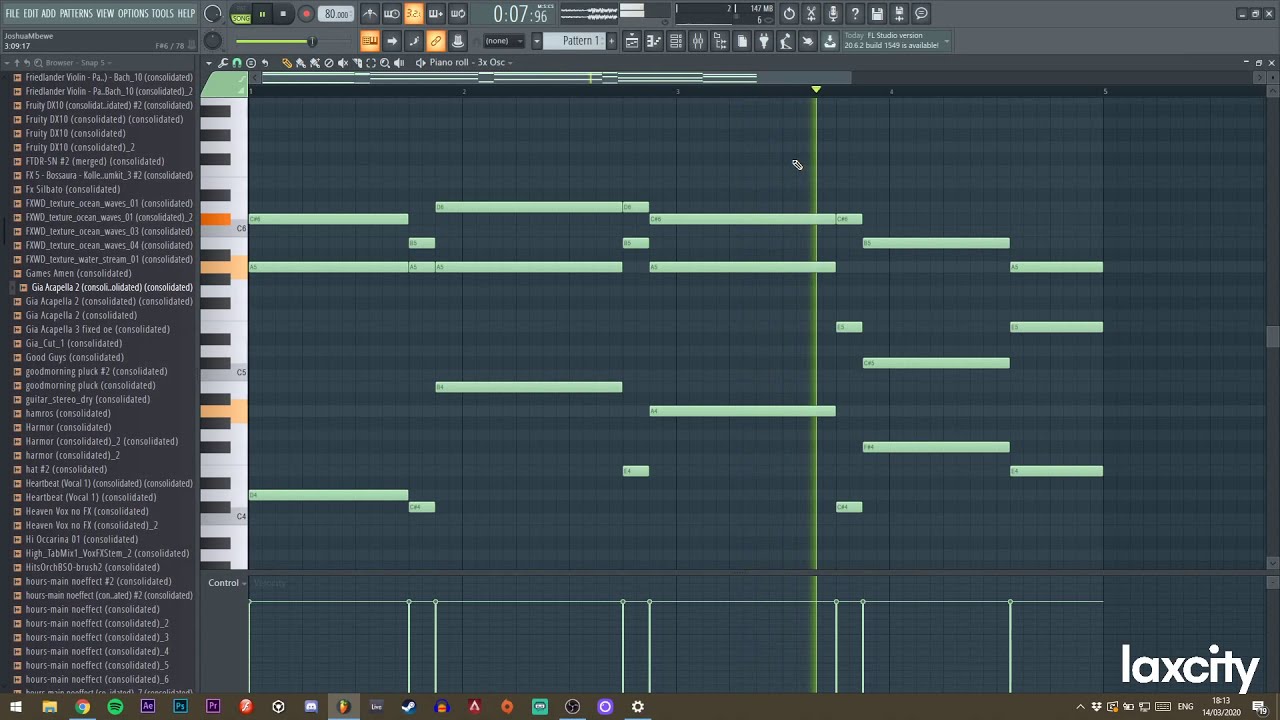Open the Playlist view from toolbar
Viewport: 1280px width, 720px height.
(x=632, y=41)
